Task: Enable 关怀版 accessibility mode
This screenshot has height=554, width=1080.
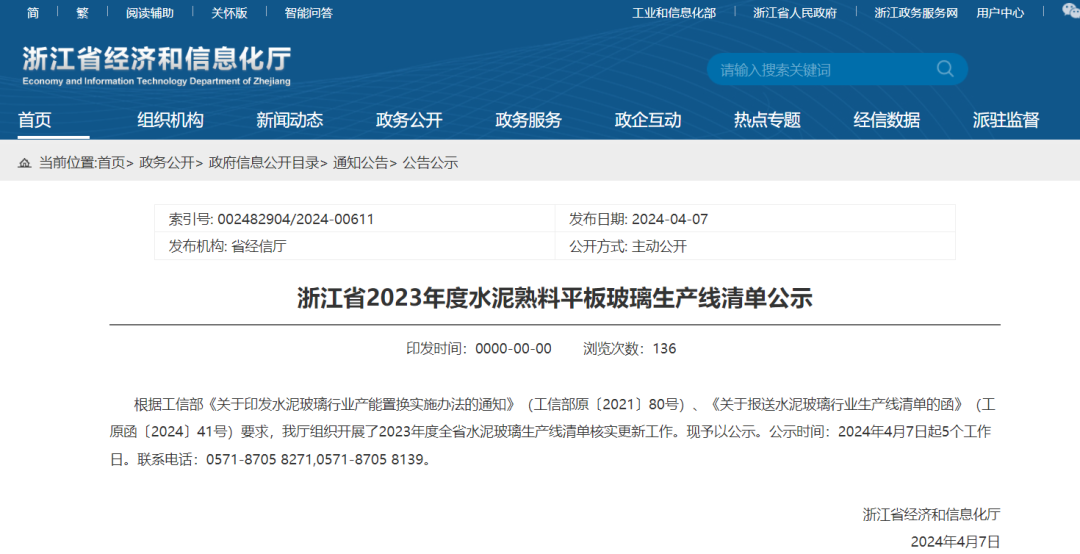Action: click(229, 13)
